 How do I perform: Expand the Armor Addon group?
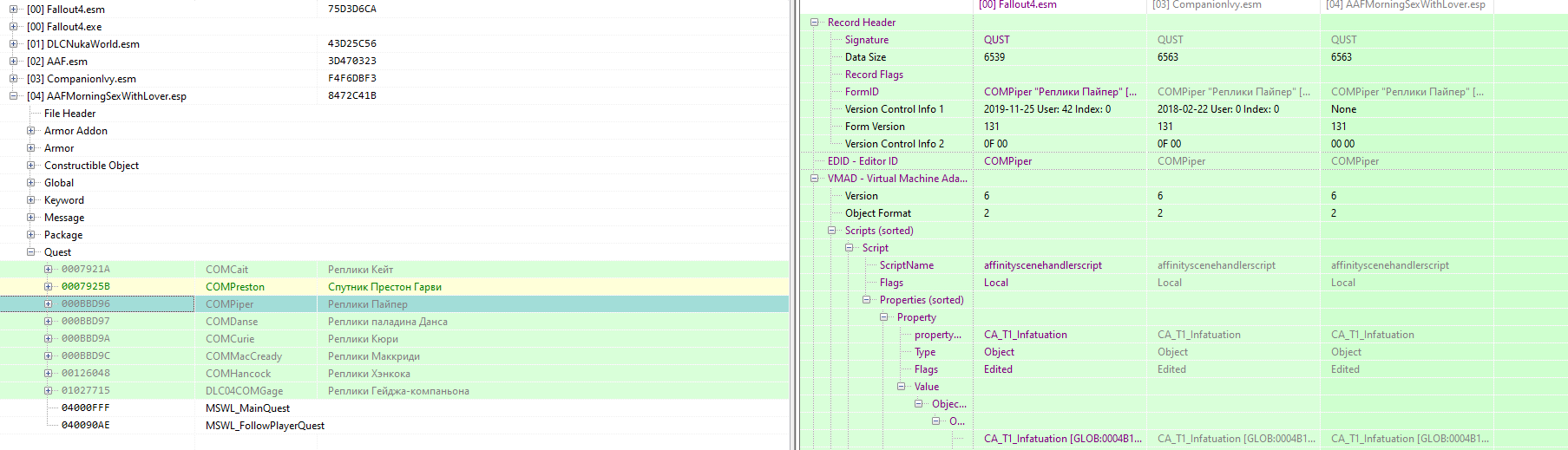[31, 131]
